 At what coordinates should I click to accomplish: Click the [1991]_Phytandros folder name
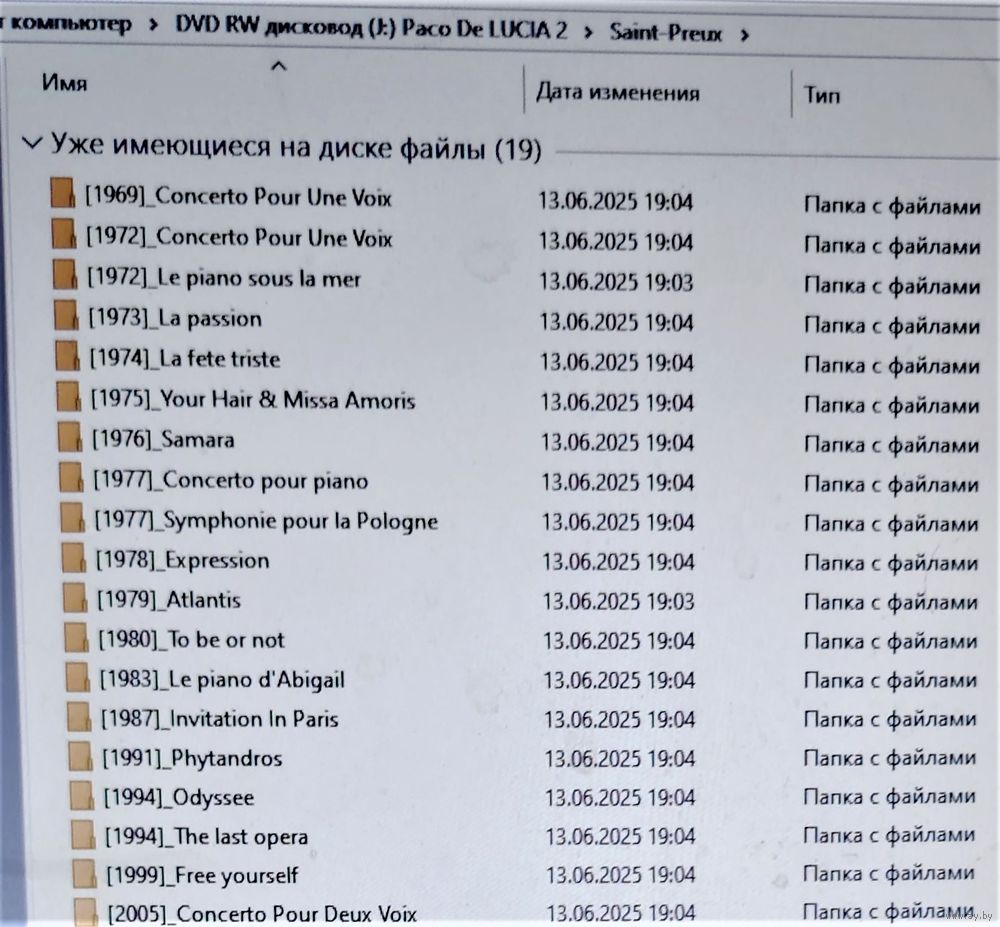coord(192,759)
